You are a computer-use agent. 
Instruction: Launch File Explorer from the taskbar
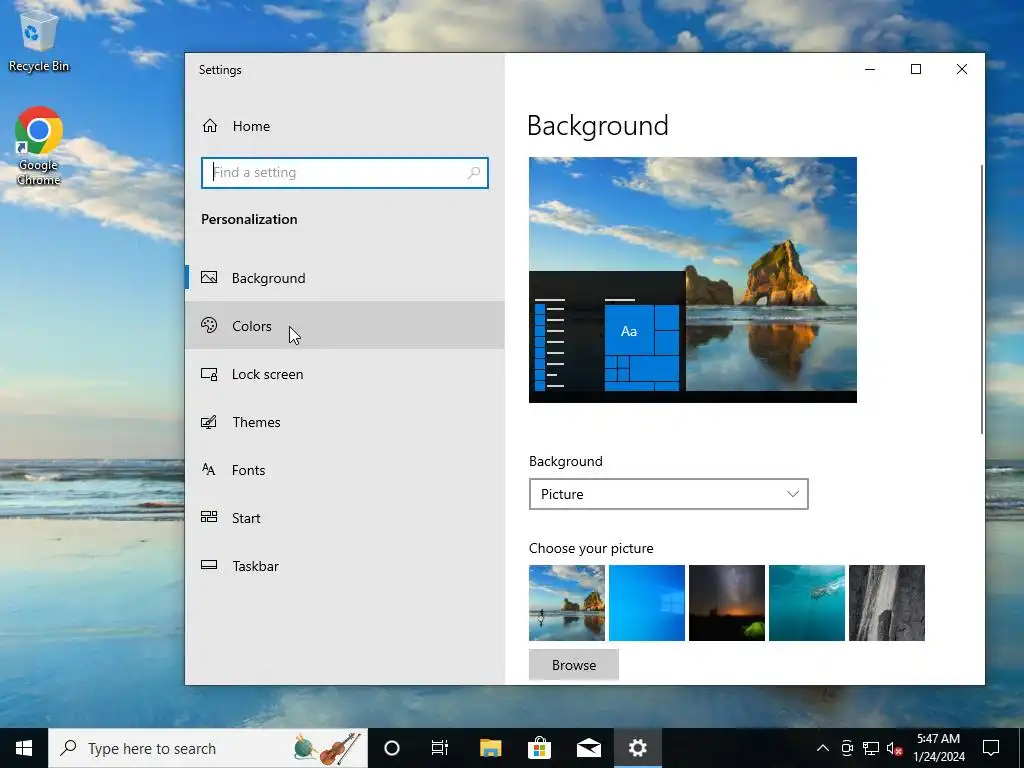(490, 748)
